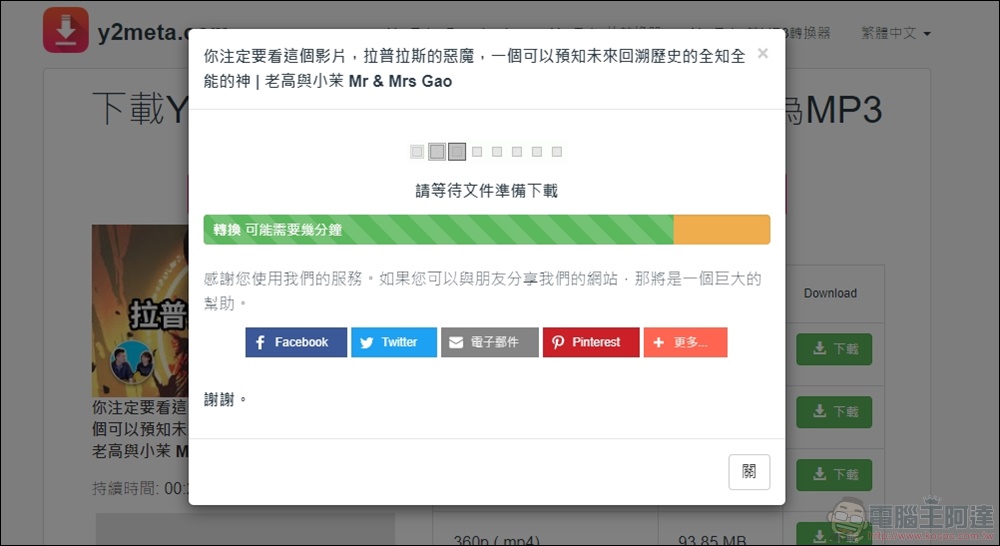Click the conversion progress bar
The image size is (1000, 546).
[x=487, y=230]
